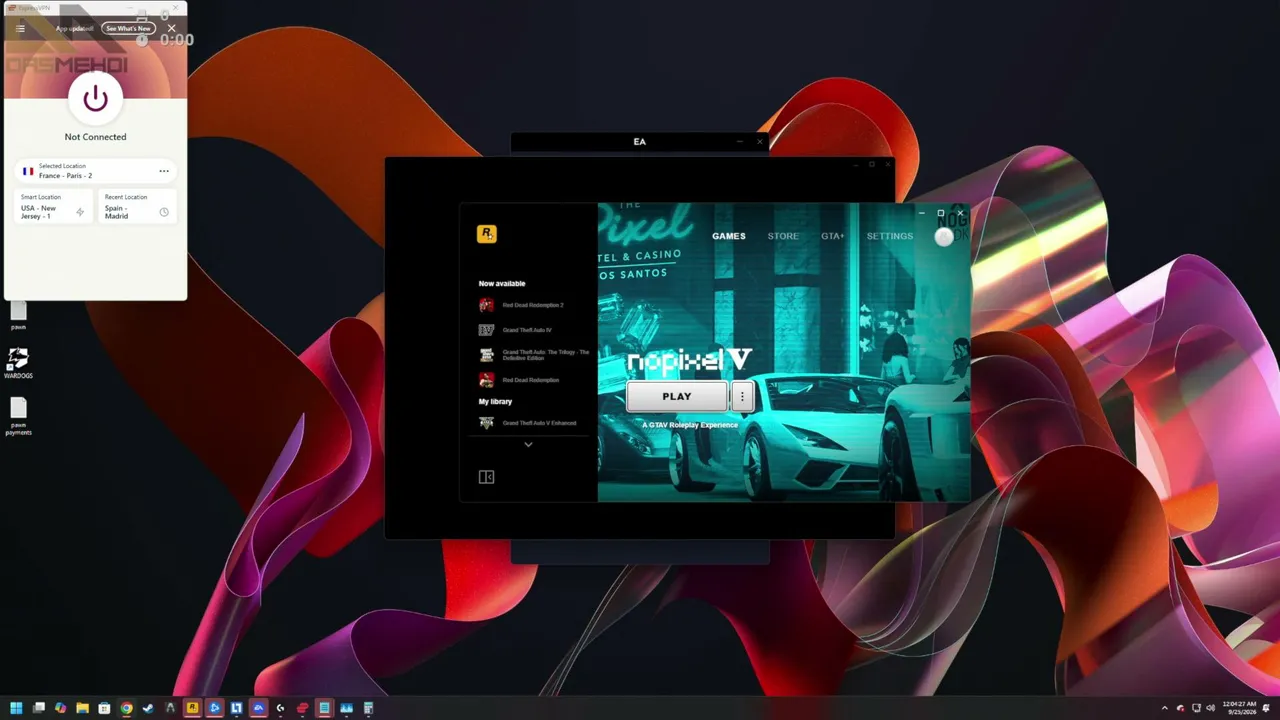Viewport: 1280px width, 720px height.
Task: Expand the library list with down chevron
Action: (x=528, y=445)
